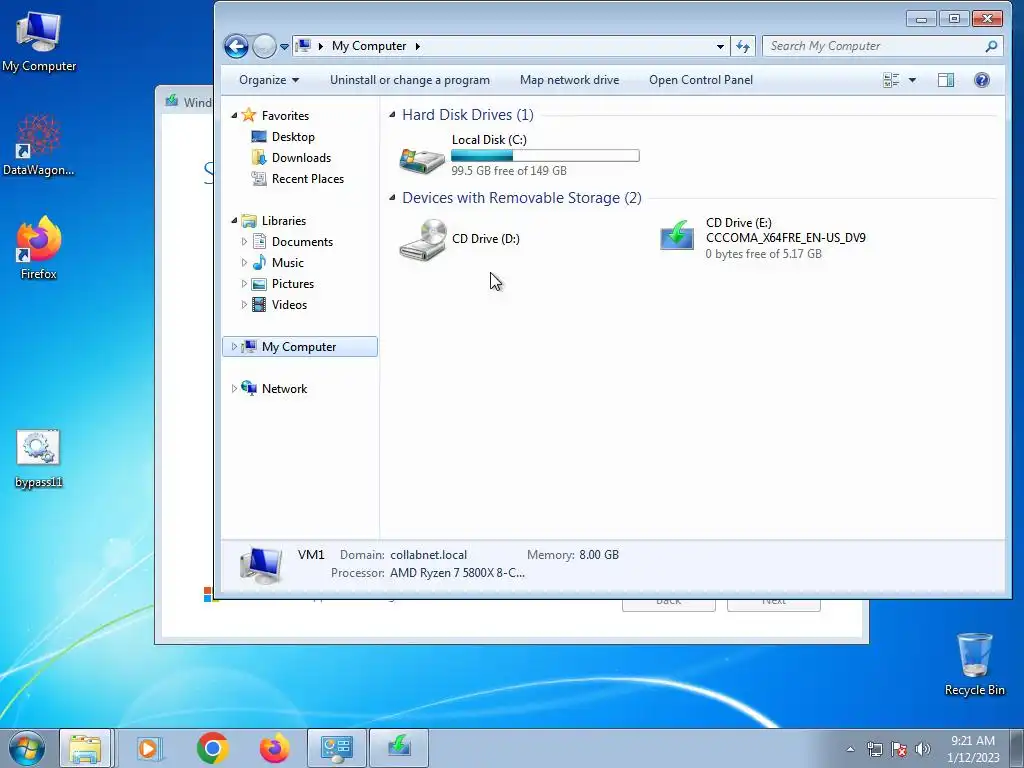
Task: Select the bypass11 desktop file
Action: click(x=39, y=458)
